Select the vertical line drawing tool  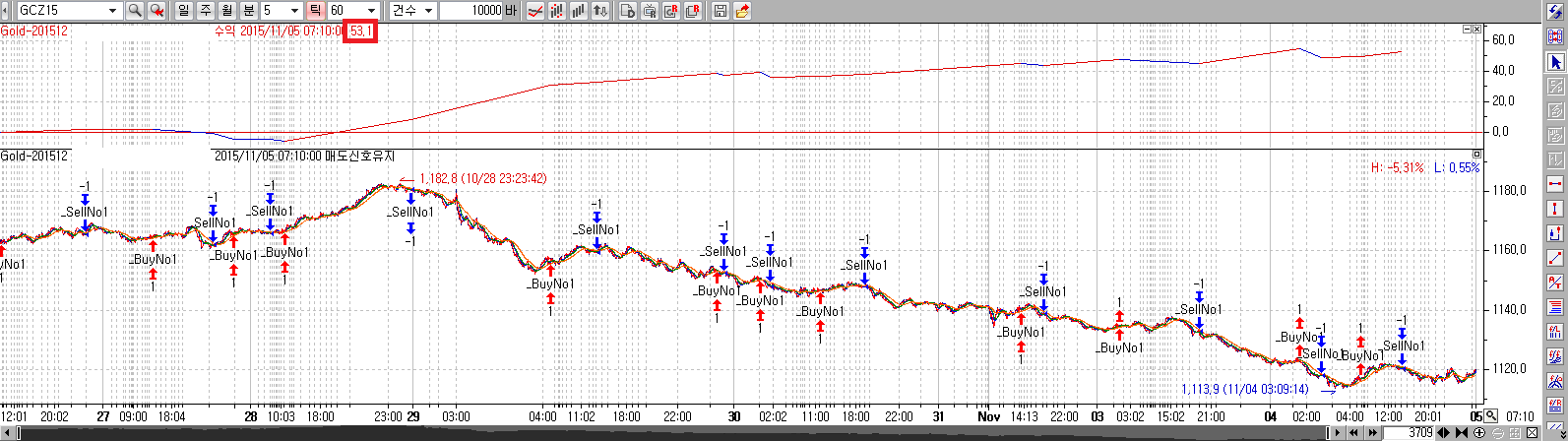(1556, 210)
